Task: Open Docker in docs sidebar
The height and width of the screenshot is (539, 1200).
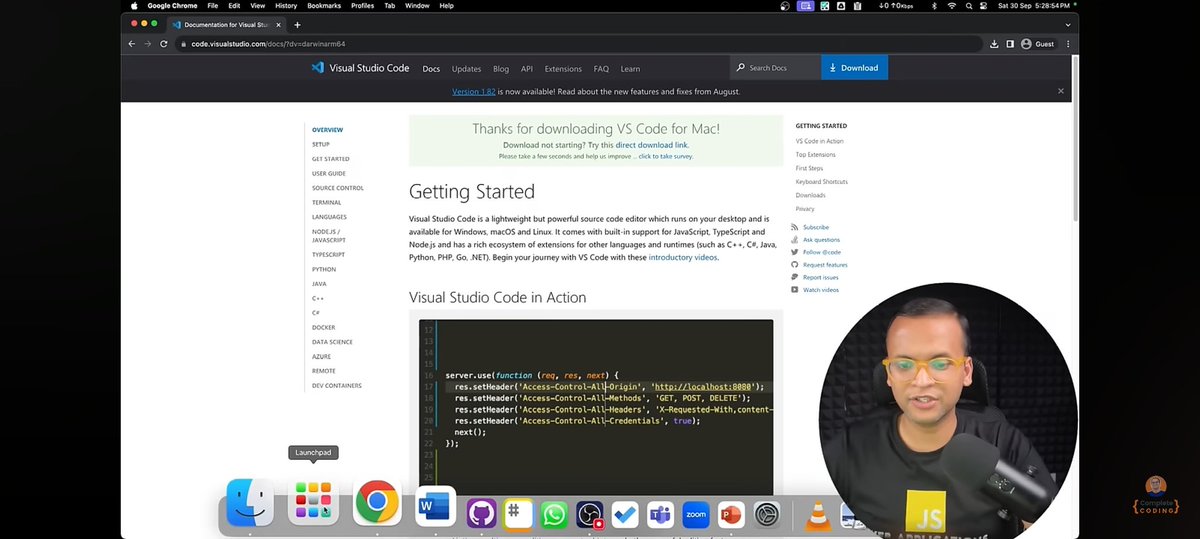Action: point(323,327)
